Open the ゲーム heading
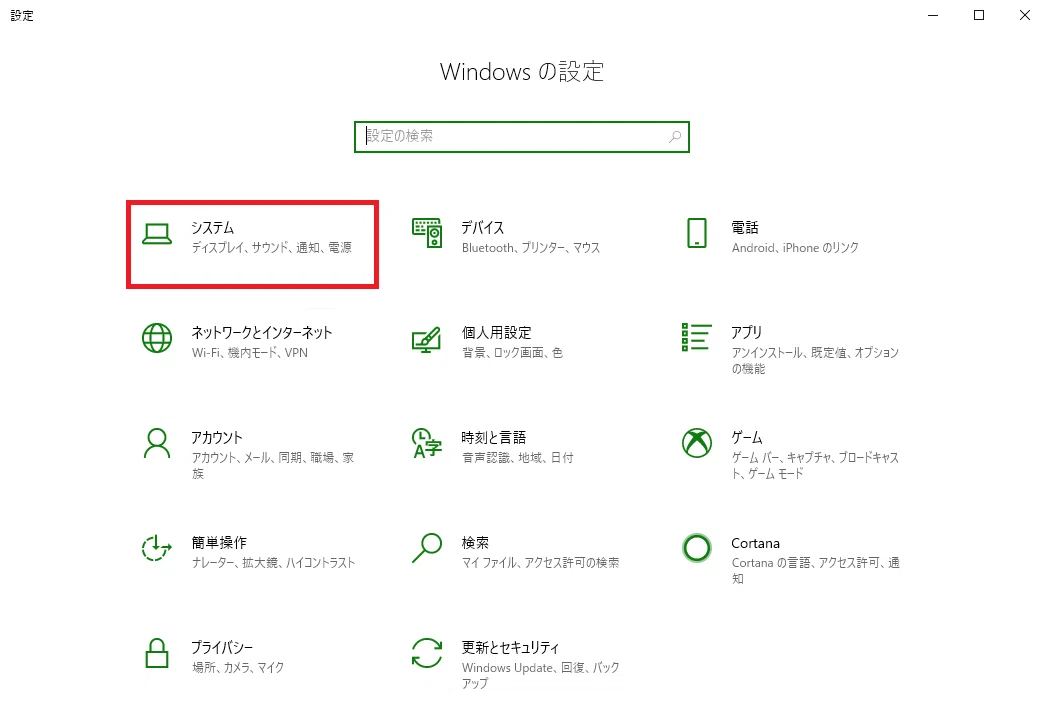Image resolution: width=1037 pixels, height=711 pixels. point(747,437)
